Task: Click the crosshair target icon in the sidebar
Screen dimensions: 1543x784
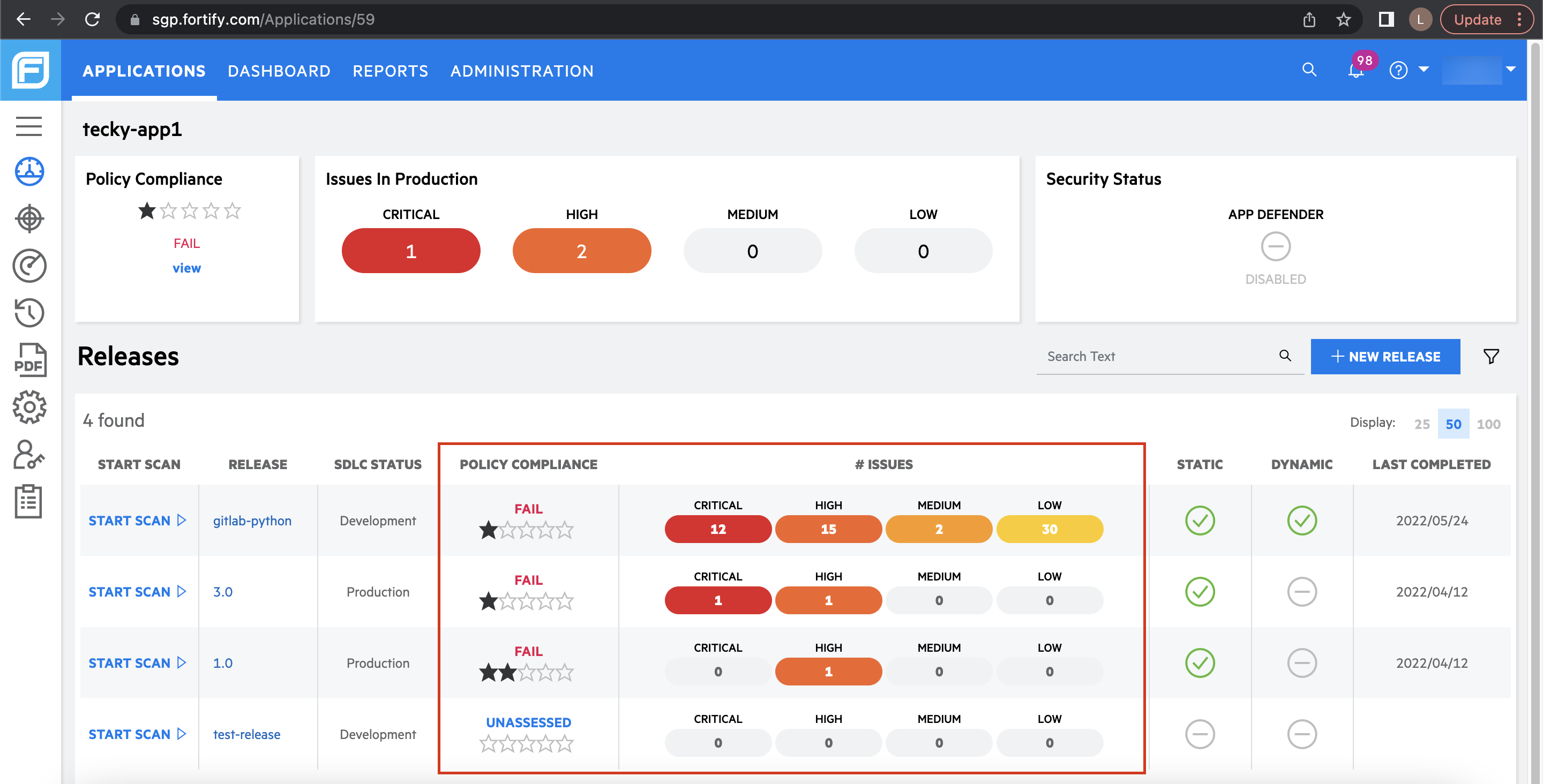Action: click(29, 218)
